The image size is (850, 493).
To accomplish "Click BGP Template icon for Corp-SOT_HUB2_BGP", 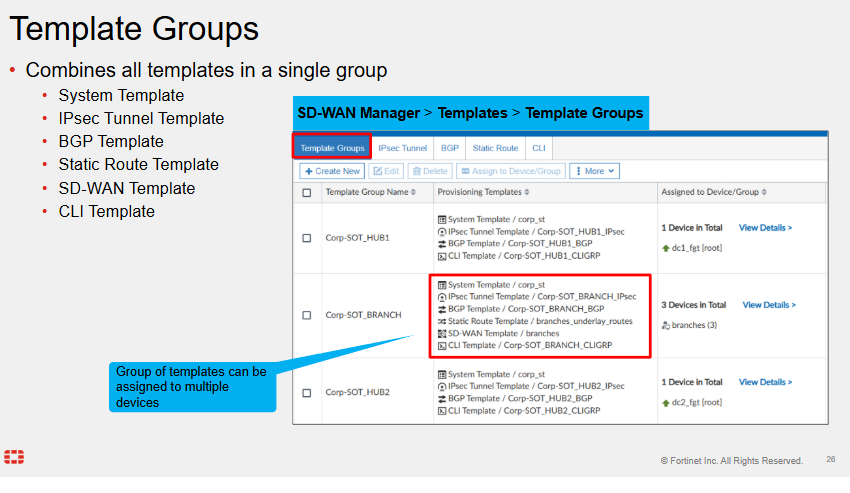I will point(442,399).
